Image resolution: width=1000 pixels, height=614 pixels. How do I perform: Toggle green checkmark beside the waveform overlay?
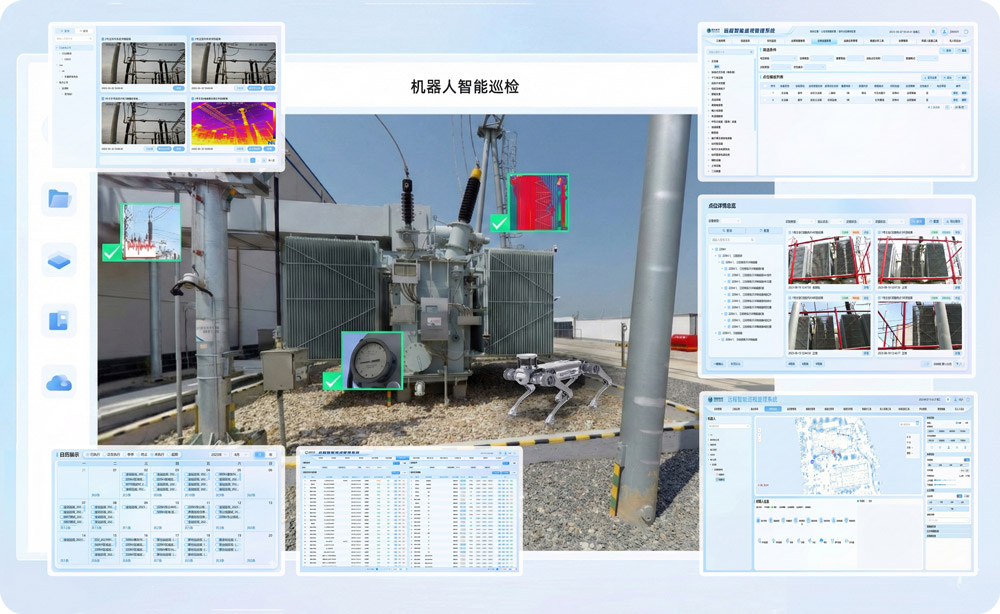112,253
